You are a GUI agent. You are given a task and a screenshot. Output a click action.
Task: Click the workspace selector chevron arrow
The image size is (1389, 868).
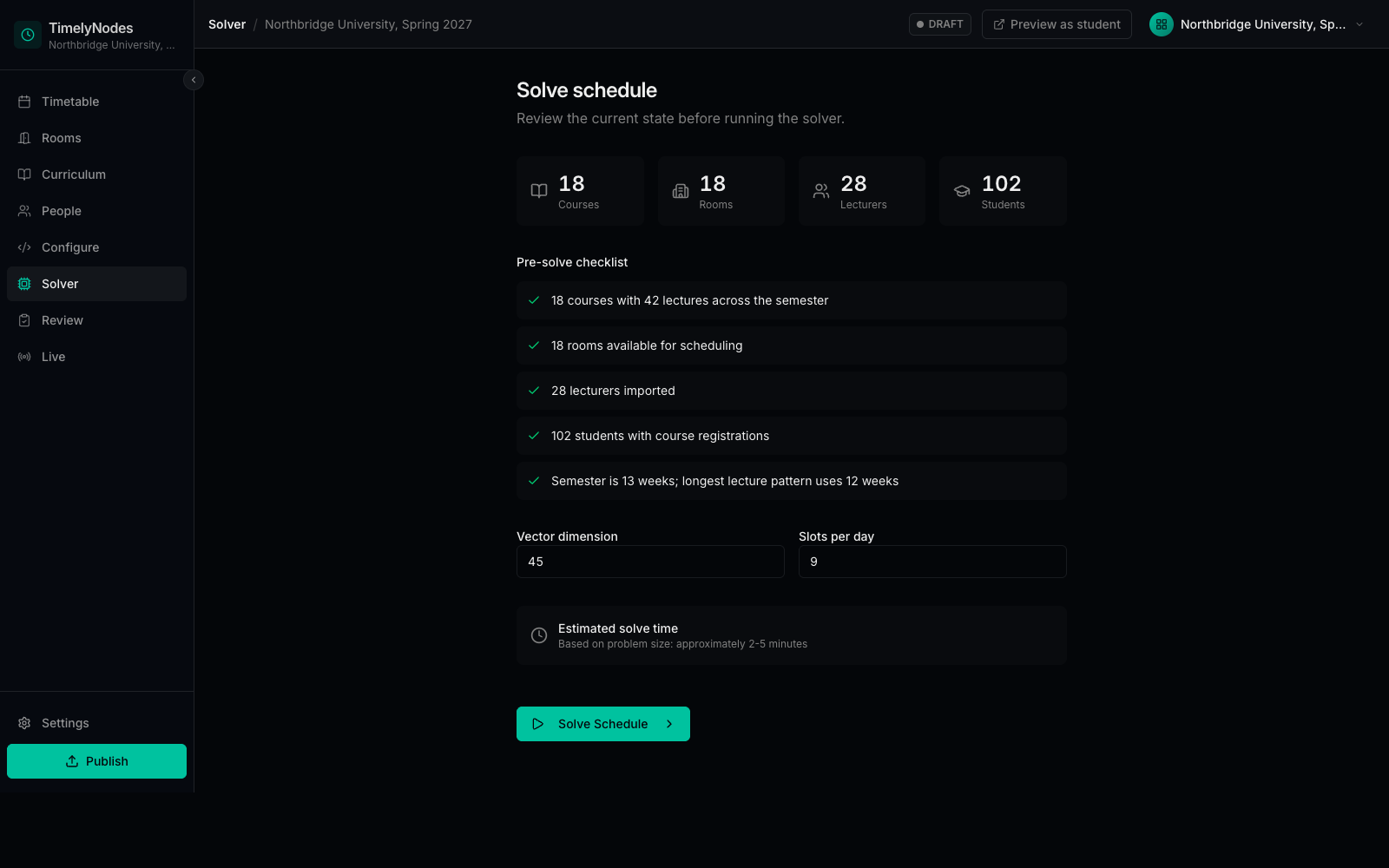point(1359,24)
